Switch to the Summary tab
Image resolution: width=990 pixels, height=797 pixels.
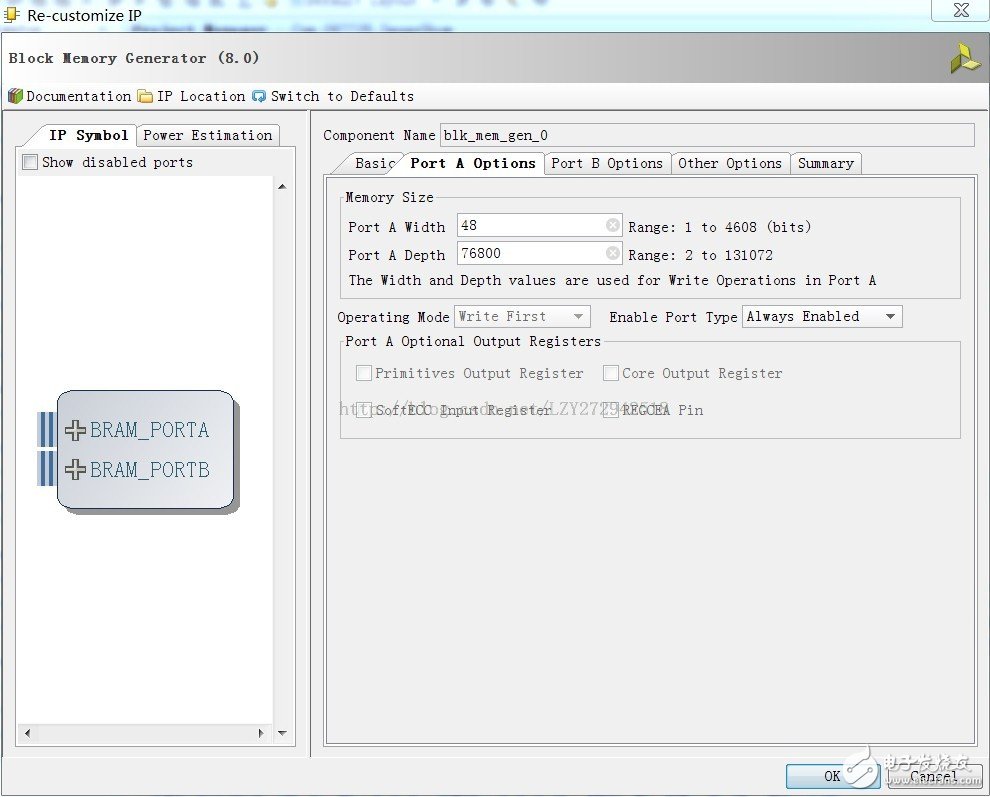tap(825, 163)
